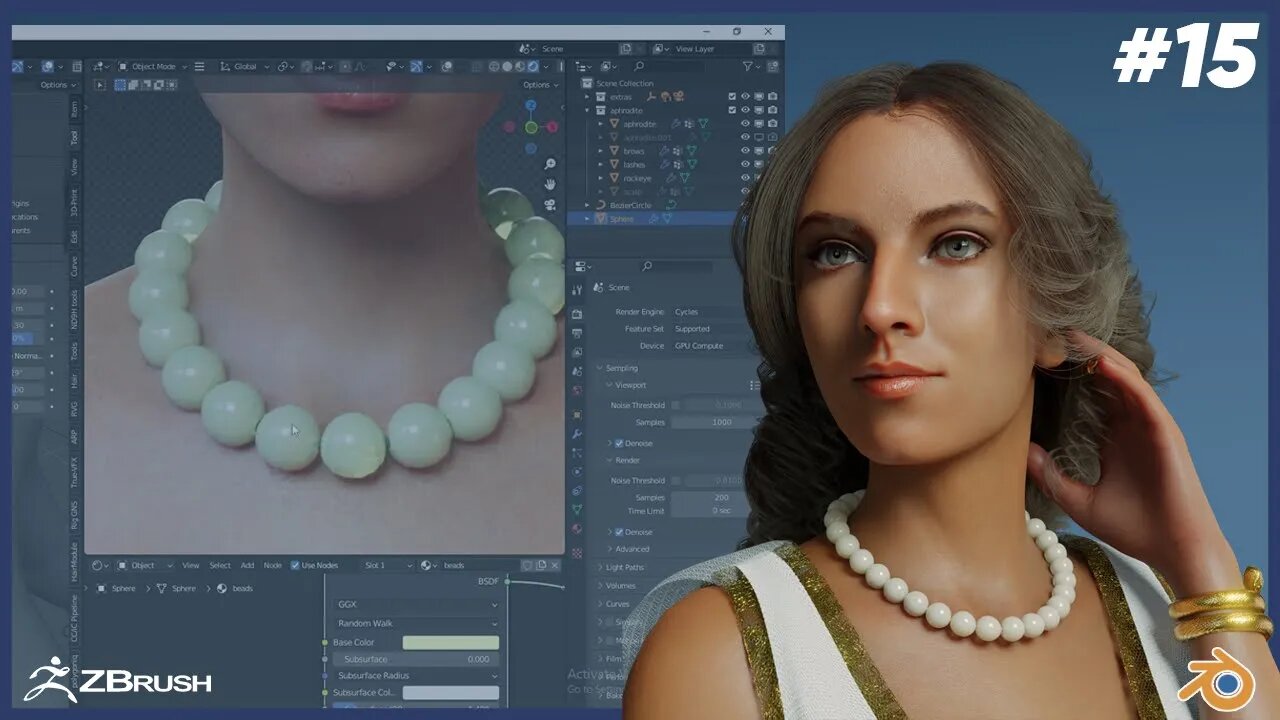Open the Node menu in node editor

click(272, 565)
